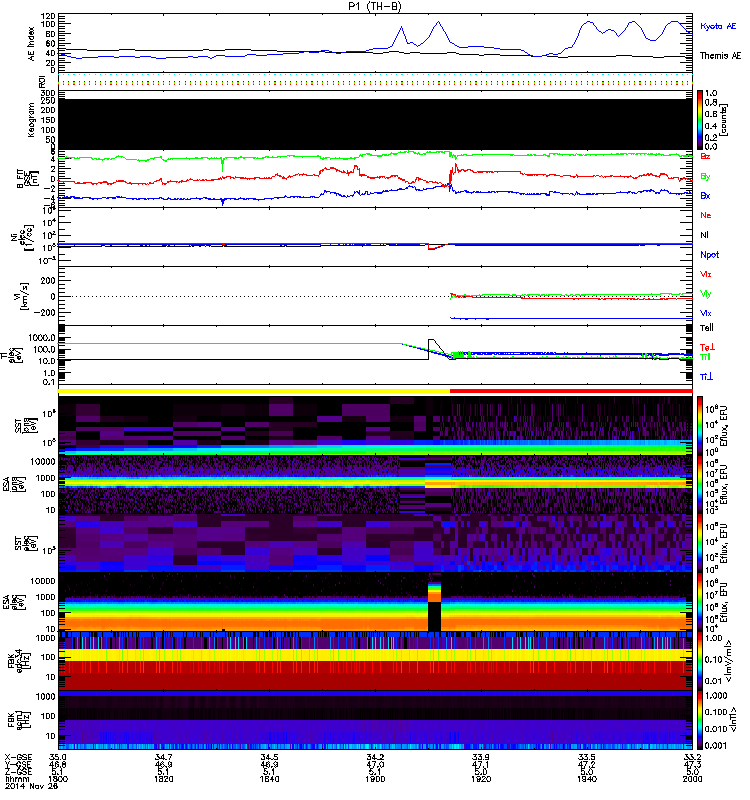Click the green Ti parallel legend label
750x800 pixels.
point(705,357)
